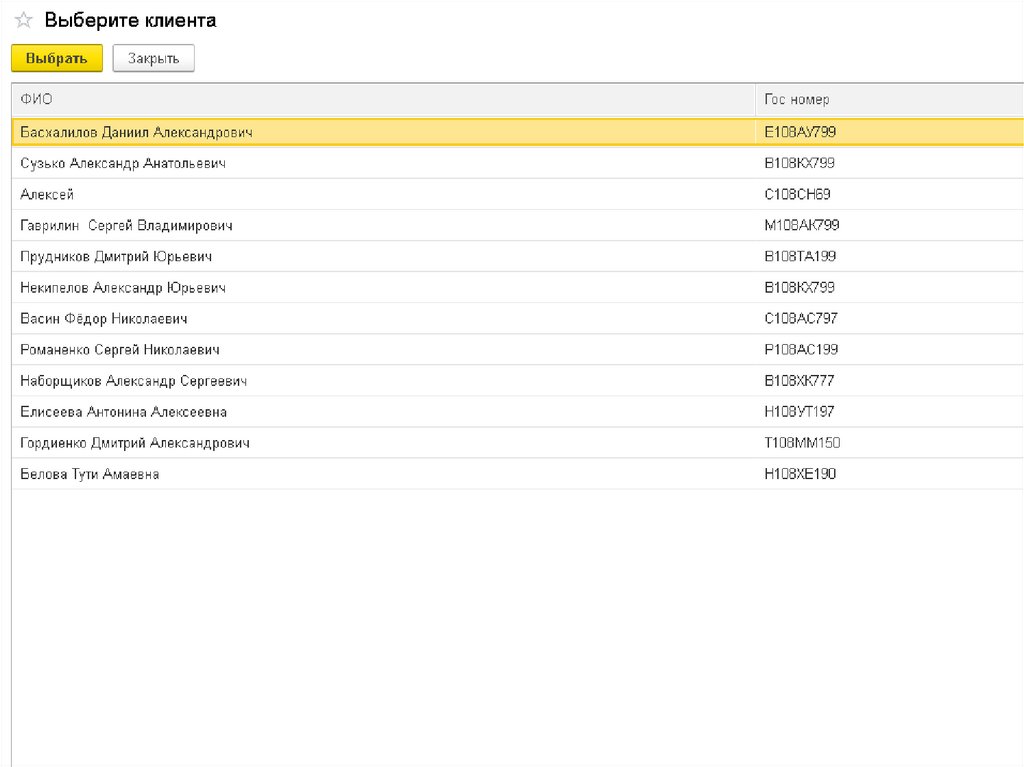
Task: Sort by the Гос номер column header
Action: coord(797,100)
